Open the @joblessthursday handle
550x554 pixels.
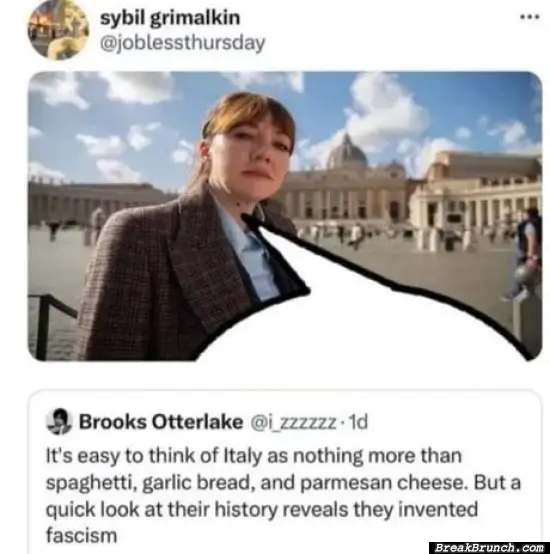point(182,43)
